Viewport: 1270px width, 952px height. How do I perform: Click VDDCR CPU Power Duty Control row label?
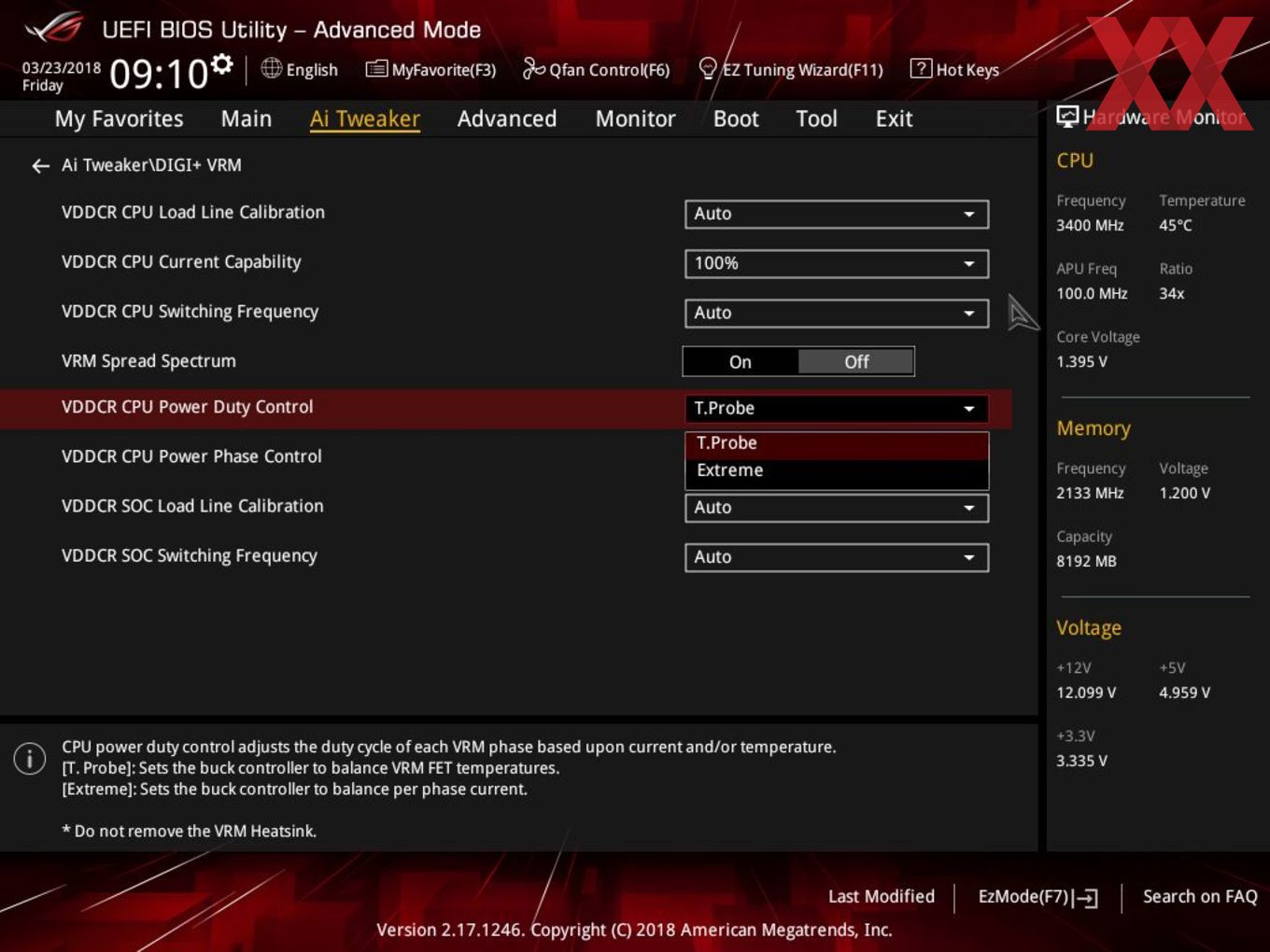[x=187, y=407]
